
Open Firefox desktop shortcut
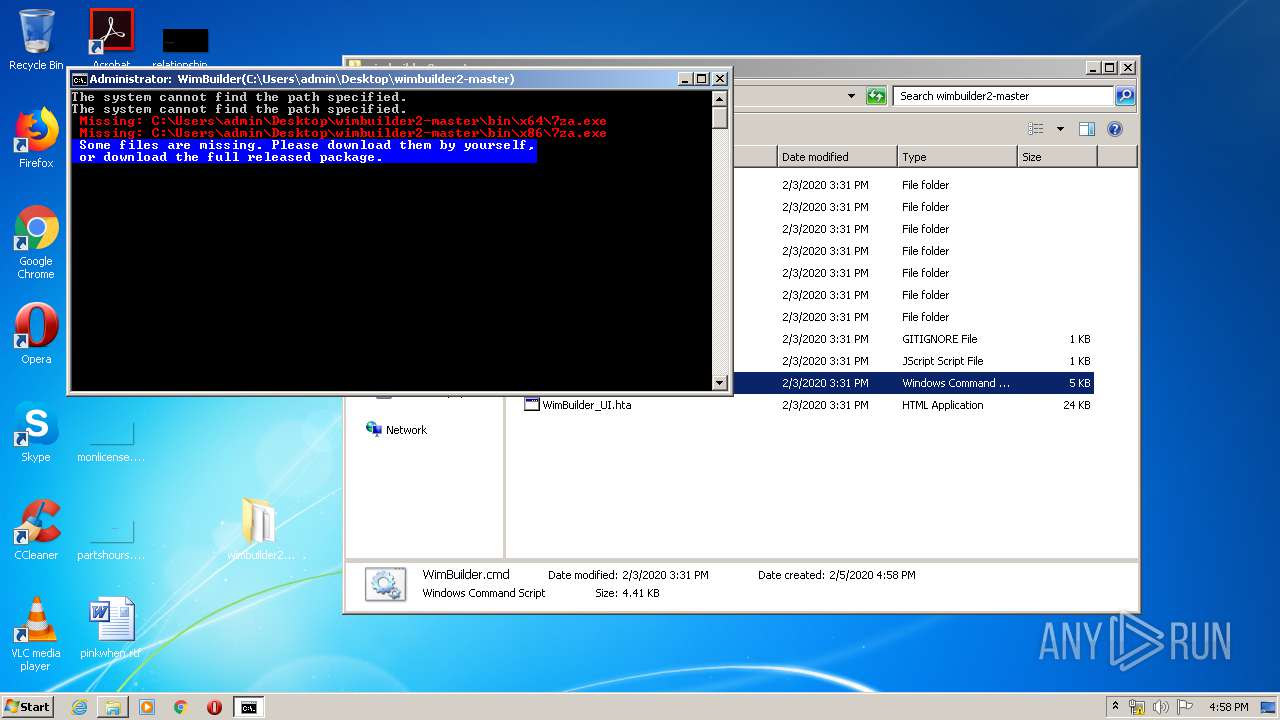pos(36,138)
